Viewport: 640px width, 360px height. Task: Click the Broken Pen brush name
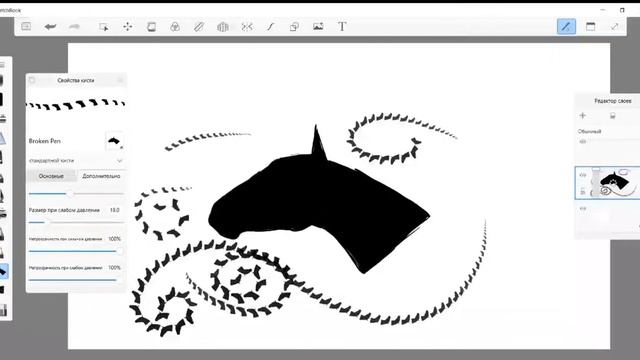[45, 141]
